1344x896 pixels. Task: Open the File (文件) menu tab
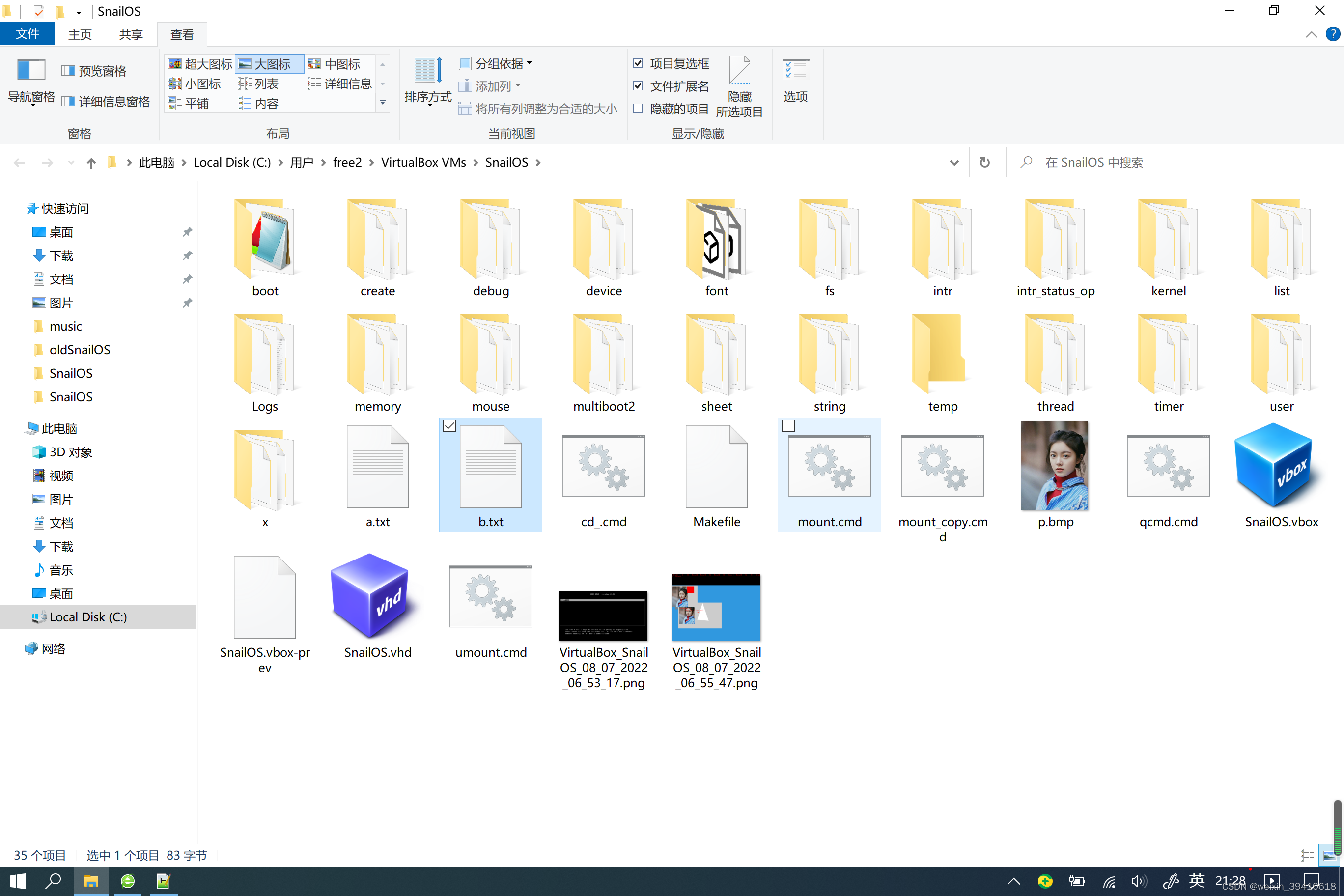pyautogui.click(x=27, y=34)
